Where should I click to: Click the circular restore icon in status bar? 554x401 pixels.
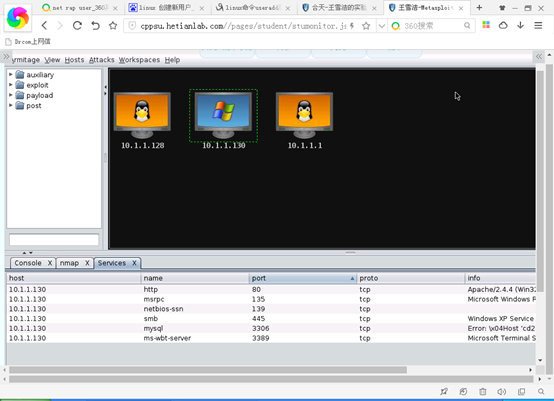[463, 391]
